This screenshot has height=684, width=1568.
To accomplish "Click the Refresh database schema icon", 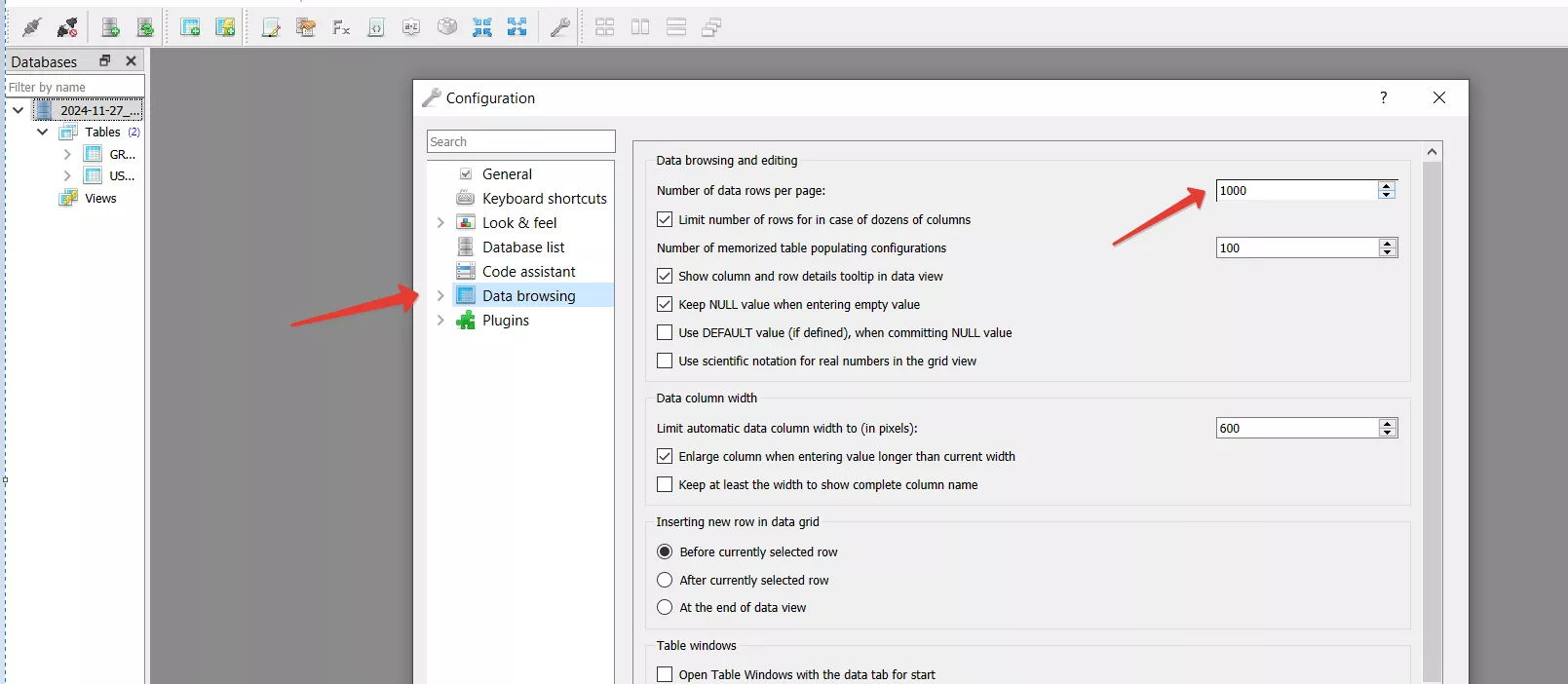I will [145, 27].
